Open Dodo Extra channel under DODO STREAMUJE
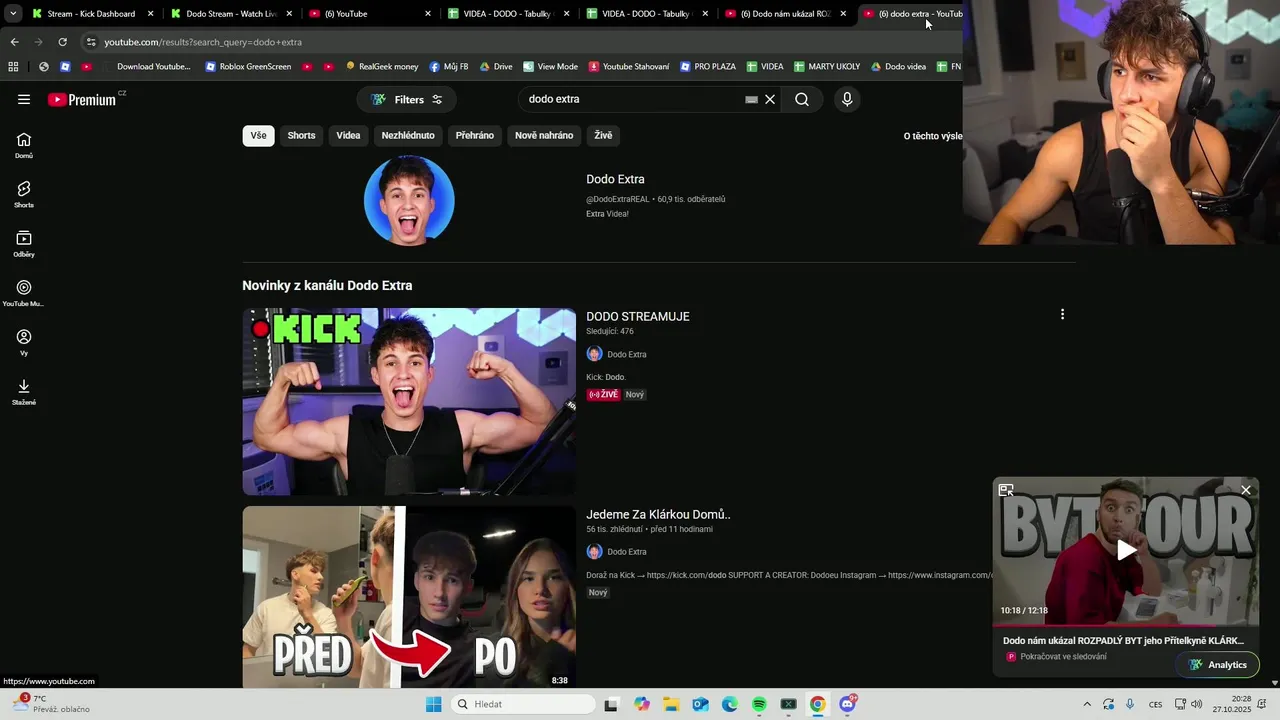 point(626,354)
